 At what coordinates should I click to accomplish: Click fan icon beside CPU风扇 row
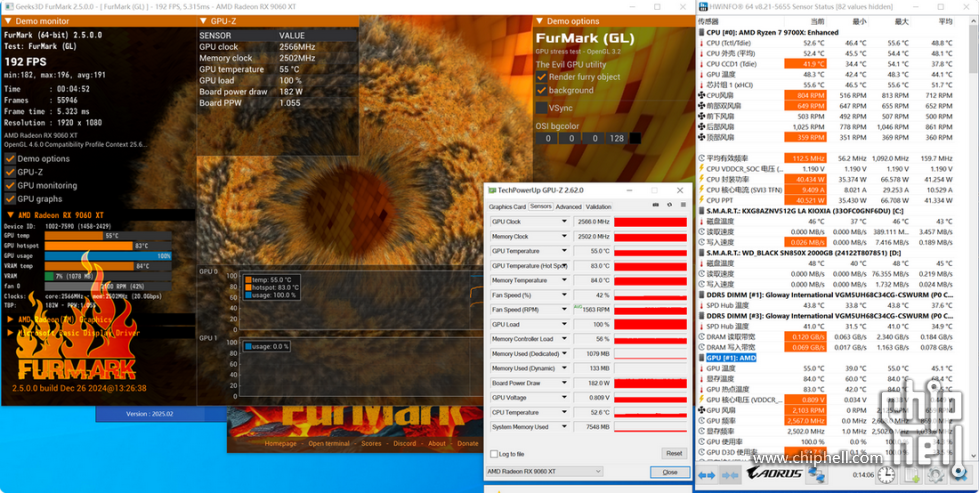pos(701,95)
